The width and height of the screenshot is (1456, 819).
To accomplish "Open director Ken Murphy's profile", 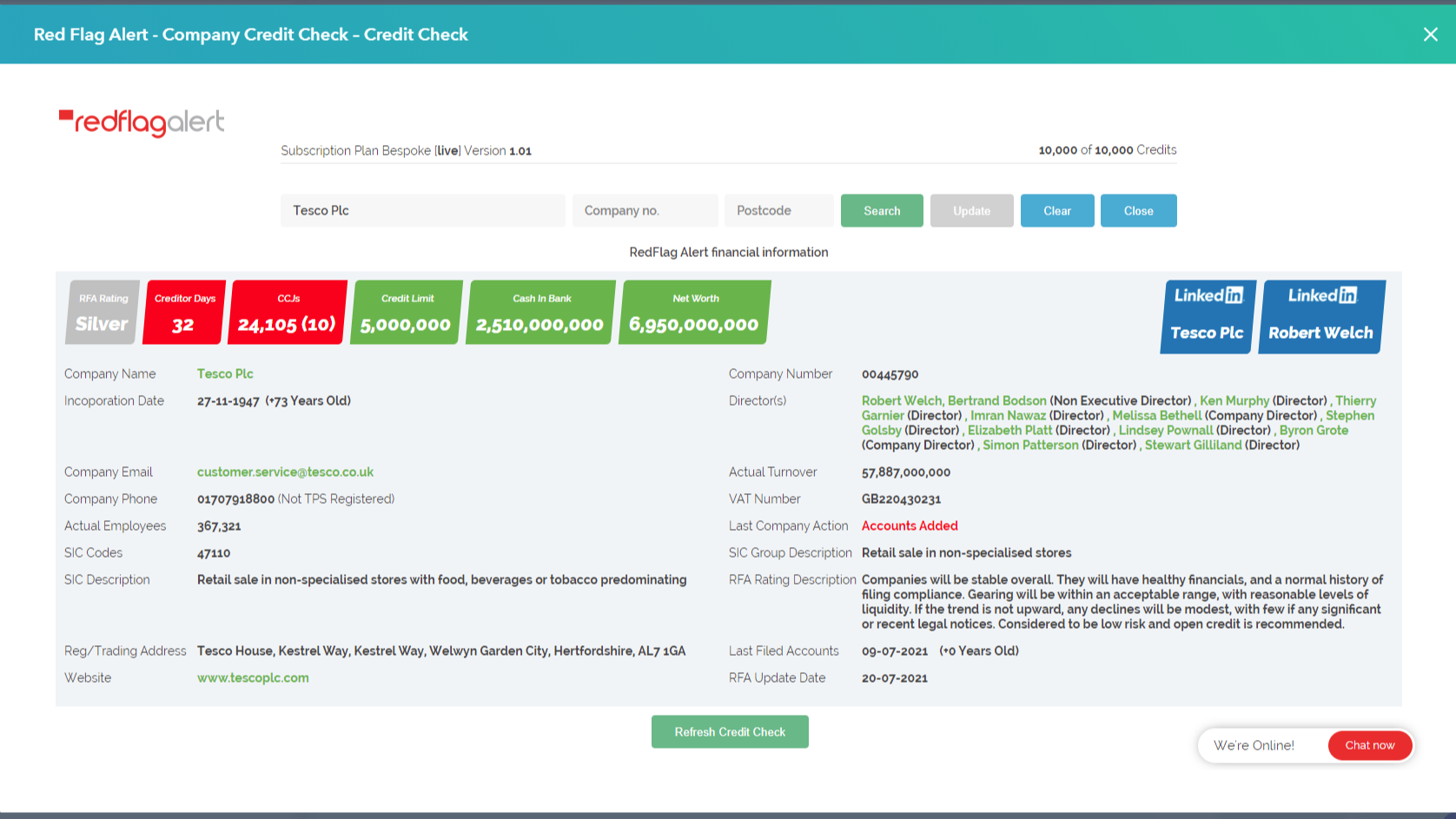I will [1235, 400].
